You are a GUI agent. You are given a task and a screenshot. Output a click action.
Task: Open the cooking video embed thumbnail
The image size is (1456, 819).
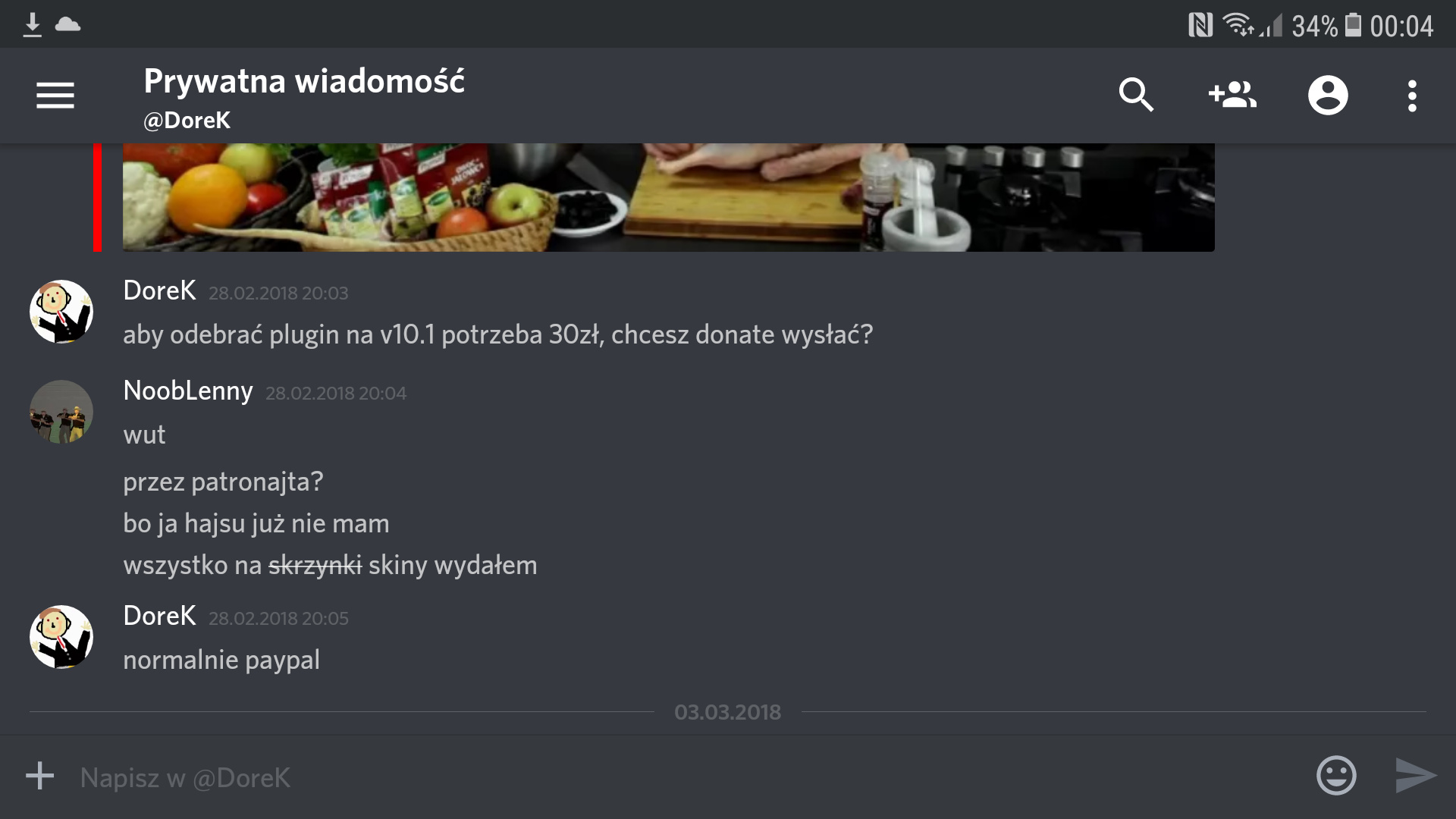click(669, 197)
